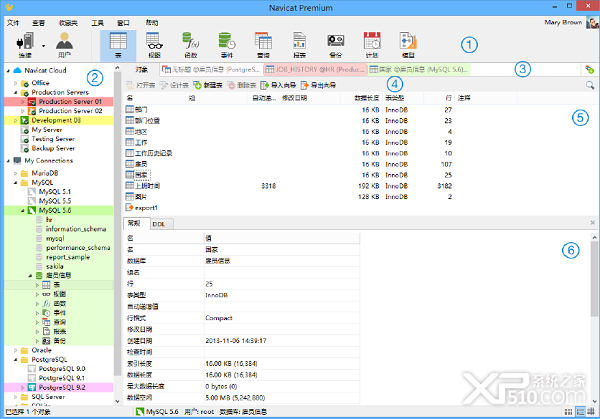Click the new-tab icon right of tab bar
Viewport: 600px width, 419px height.
(589, 70)
